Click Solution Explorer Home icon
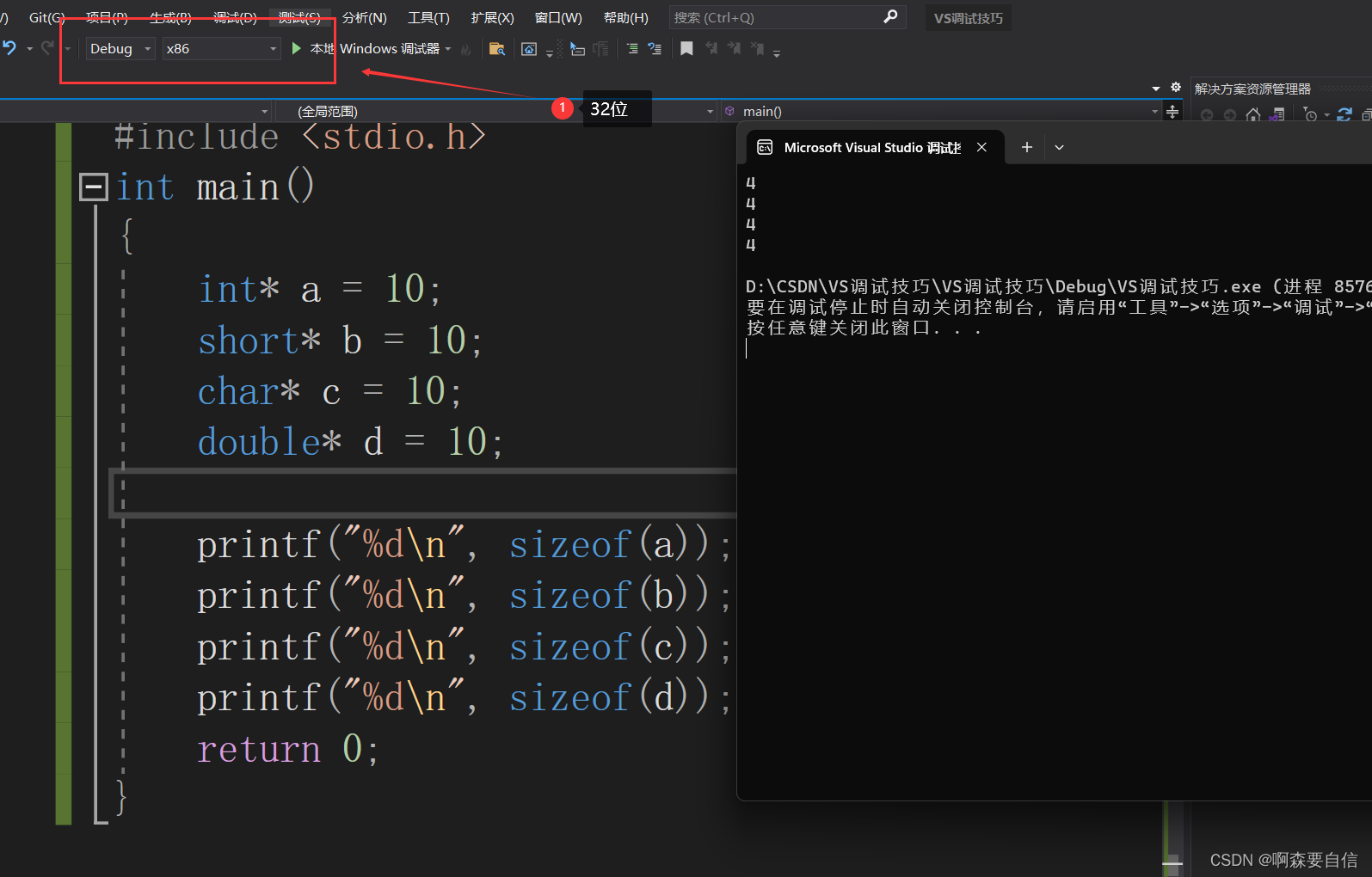The image size is (1372, 877). pyautogui.click(x=1253, y=114)
